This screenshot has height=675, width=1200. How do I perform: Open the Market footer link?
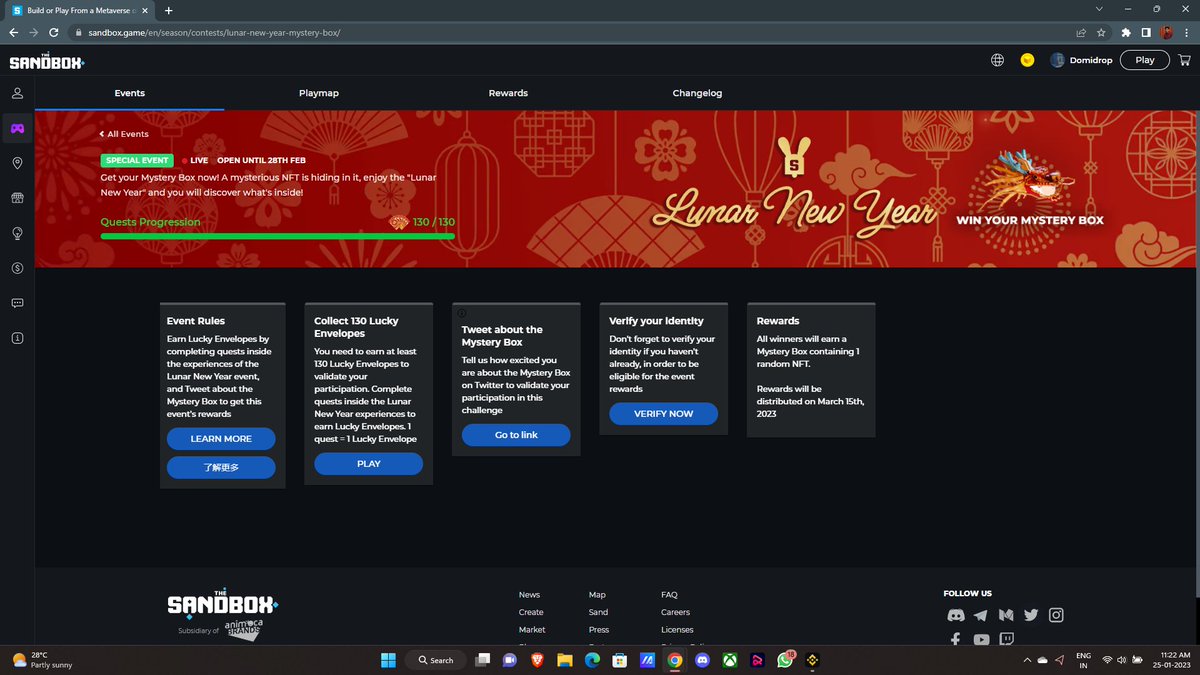pos(532,630)
